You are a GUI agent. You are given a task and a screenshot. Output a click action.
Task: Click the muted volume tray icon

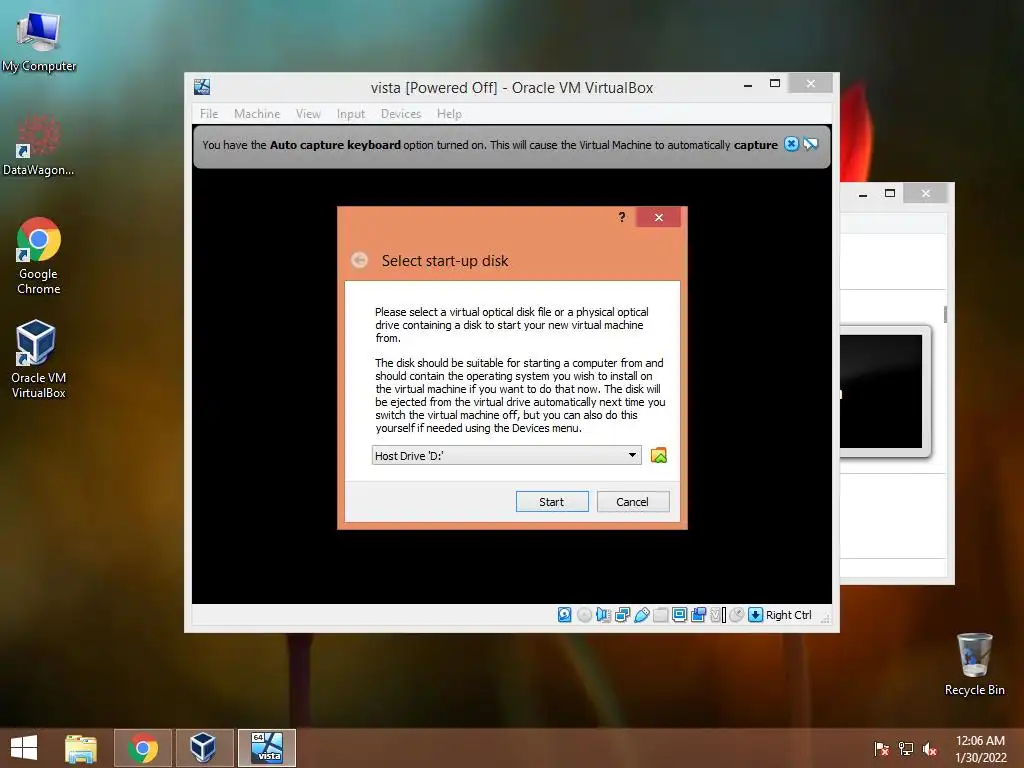(930, 748)
